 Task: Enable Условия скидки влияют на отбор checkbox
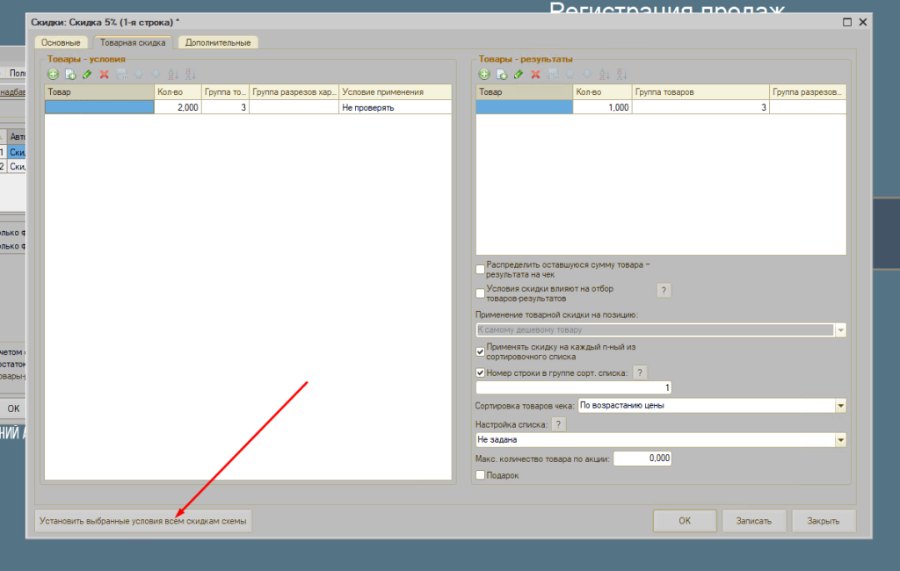480,293
